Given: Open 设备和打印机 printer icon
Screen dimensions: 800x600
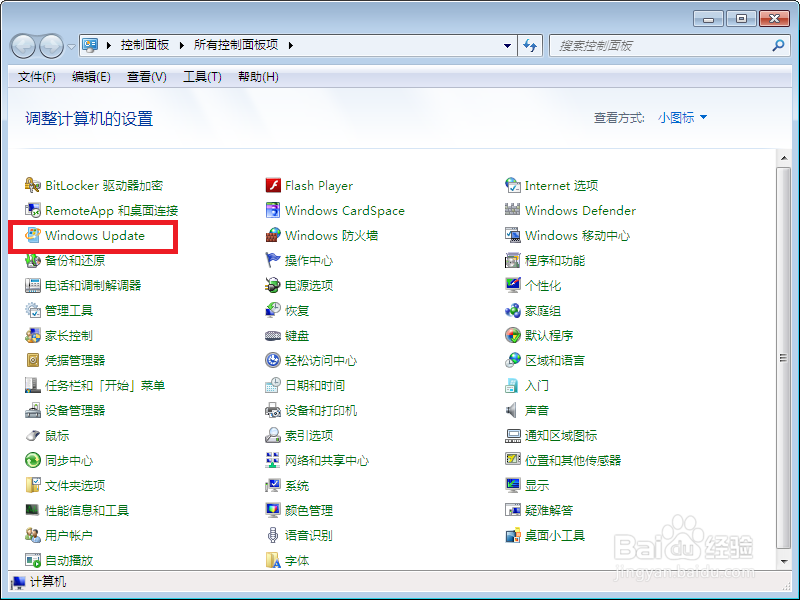Looking at the screenshot, I should pyautogui.click(x=273, y=410).
